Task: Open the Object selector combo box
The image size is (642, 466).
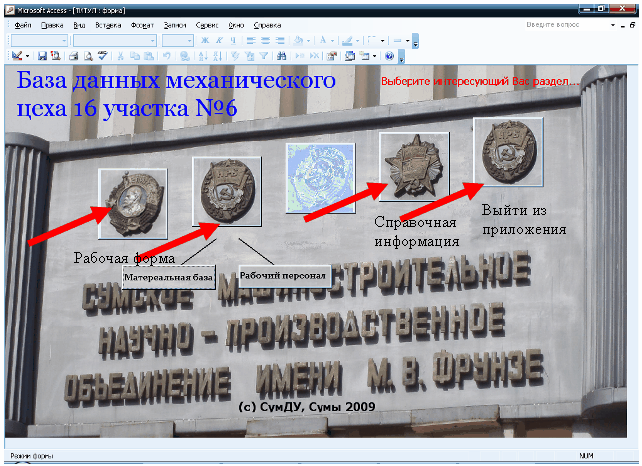Action: tap(39, 41)
